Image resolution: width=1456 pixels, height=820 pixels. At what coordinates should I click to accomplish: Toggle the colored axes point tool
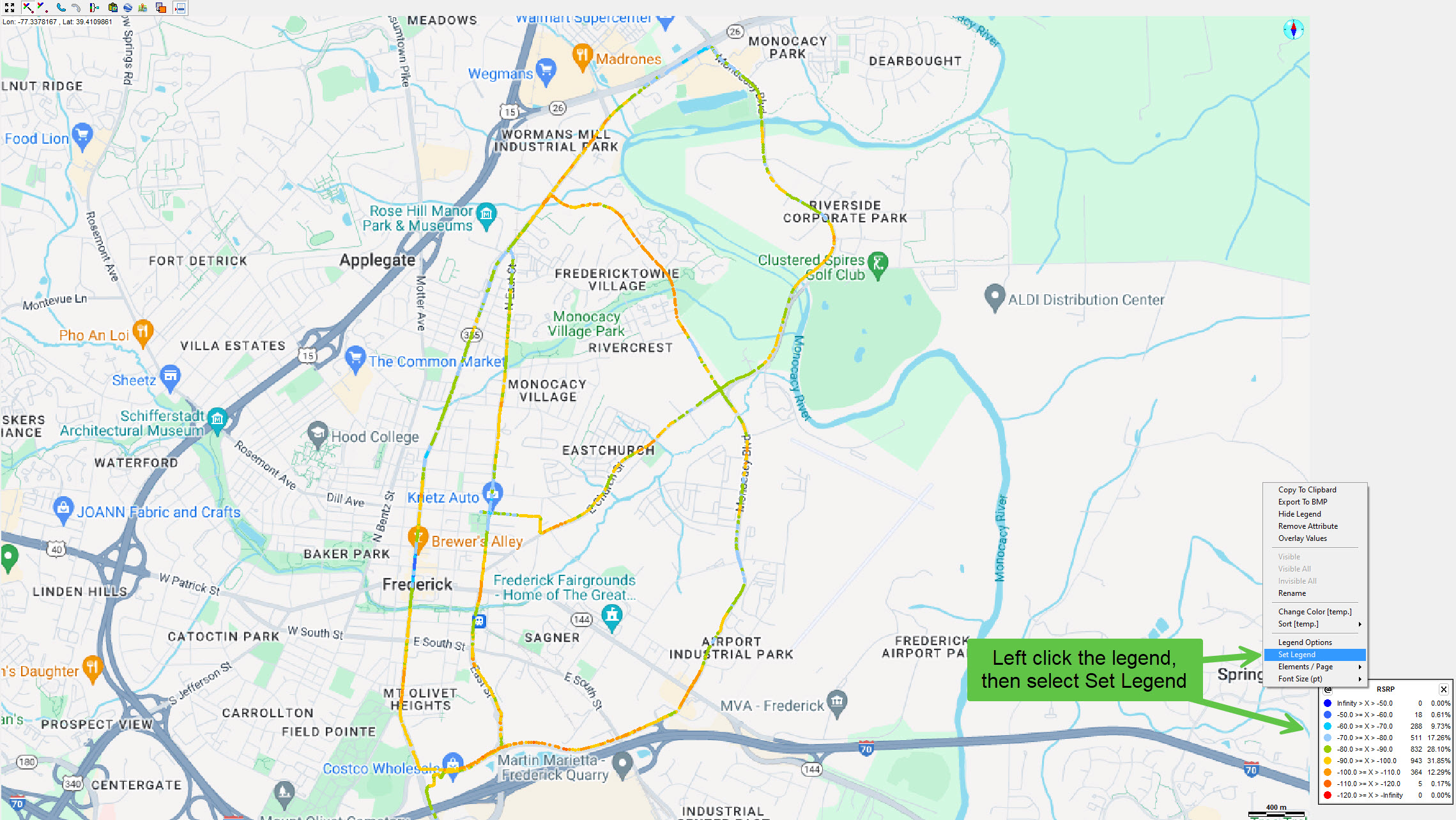43,8
